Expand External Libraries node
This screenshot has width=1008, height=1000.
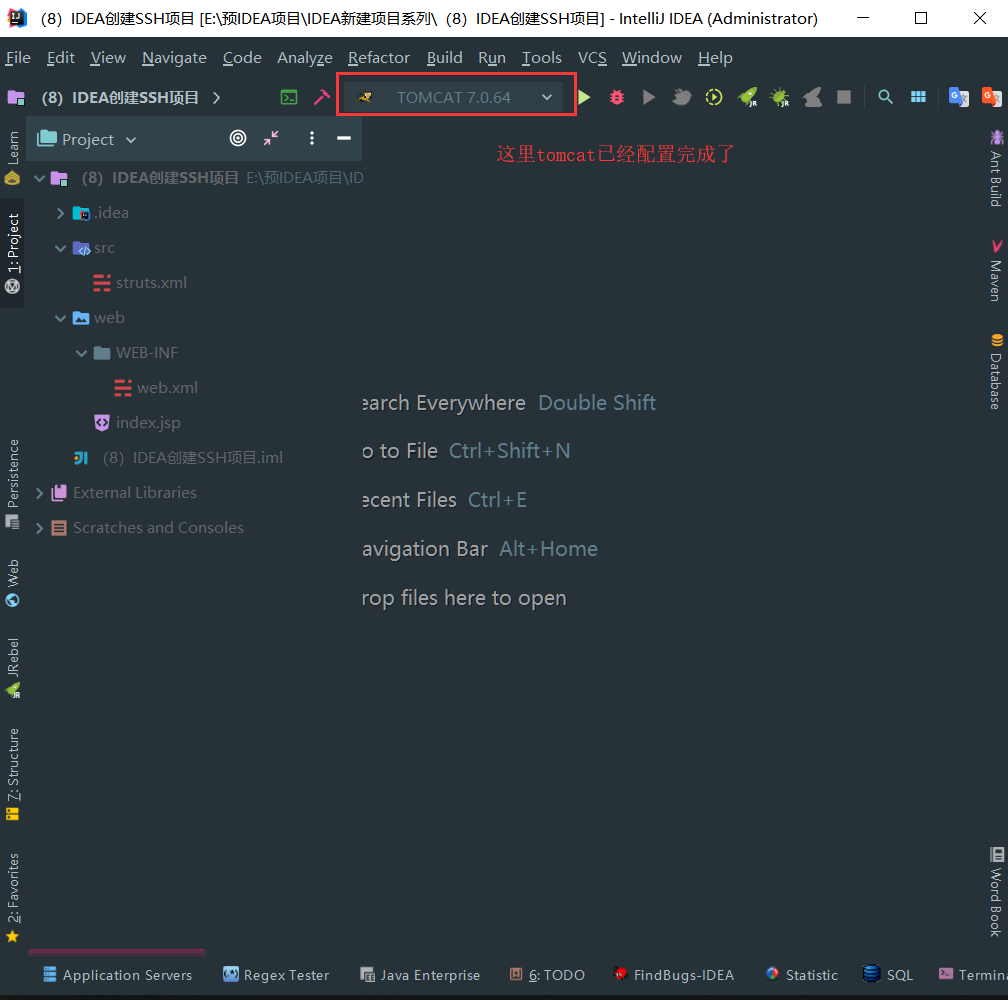[39, 493]
